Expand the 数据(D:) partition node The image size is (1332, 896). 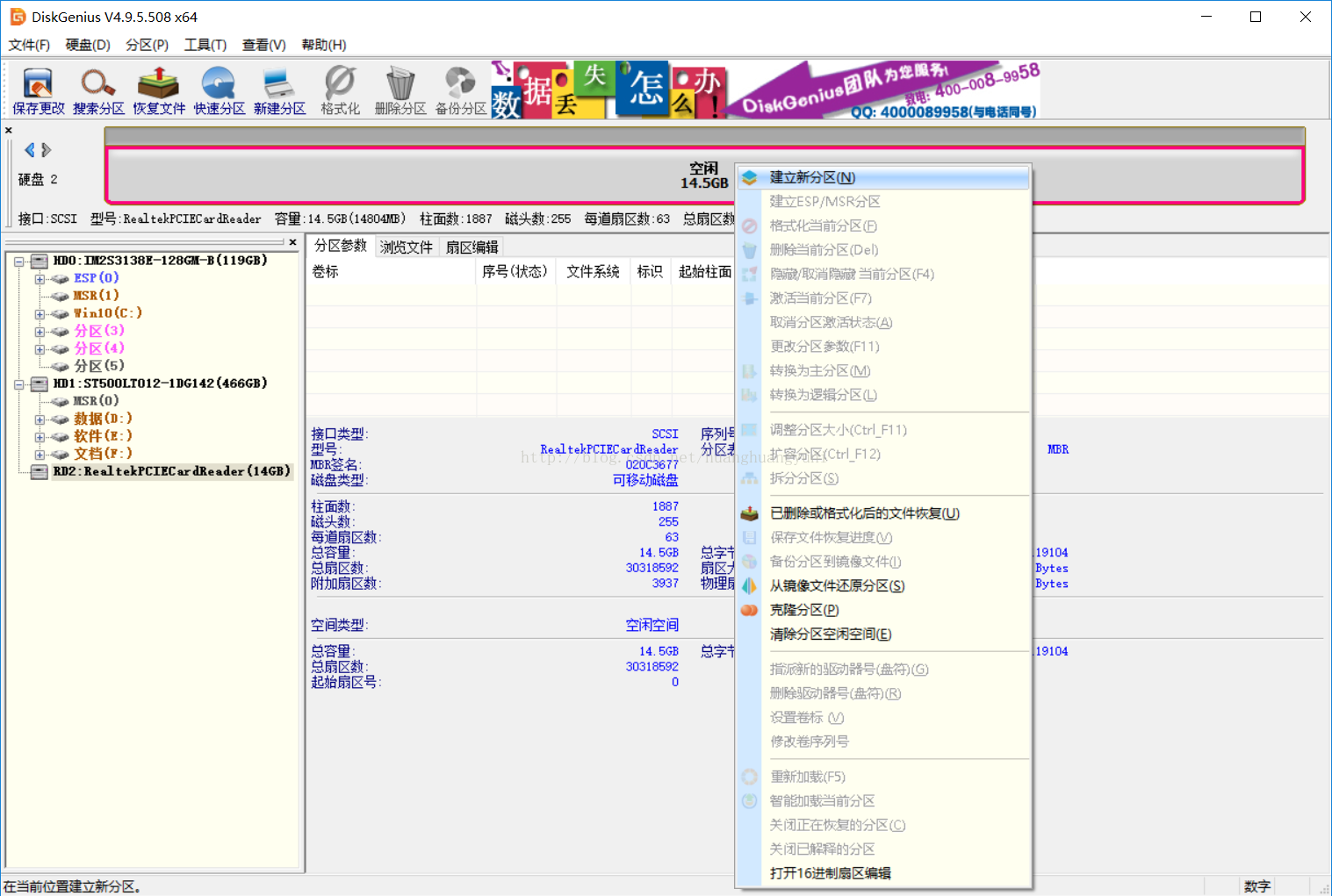40,419
